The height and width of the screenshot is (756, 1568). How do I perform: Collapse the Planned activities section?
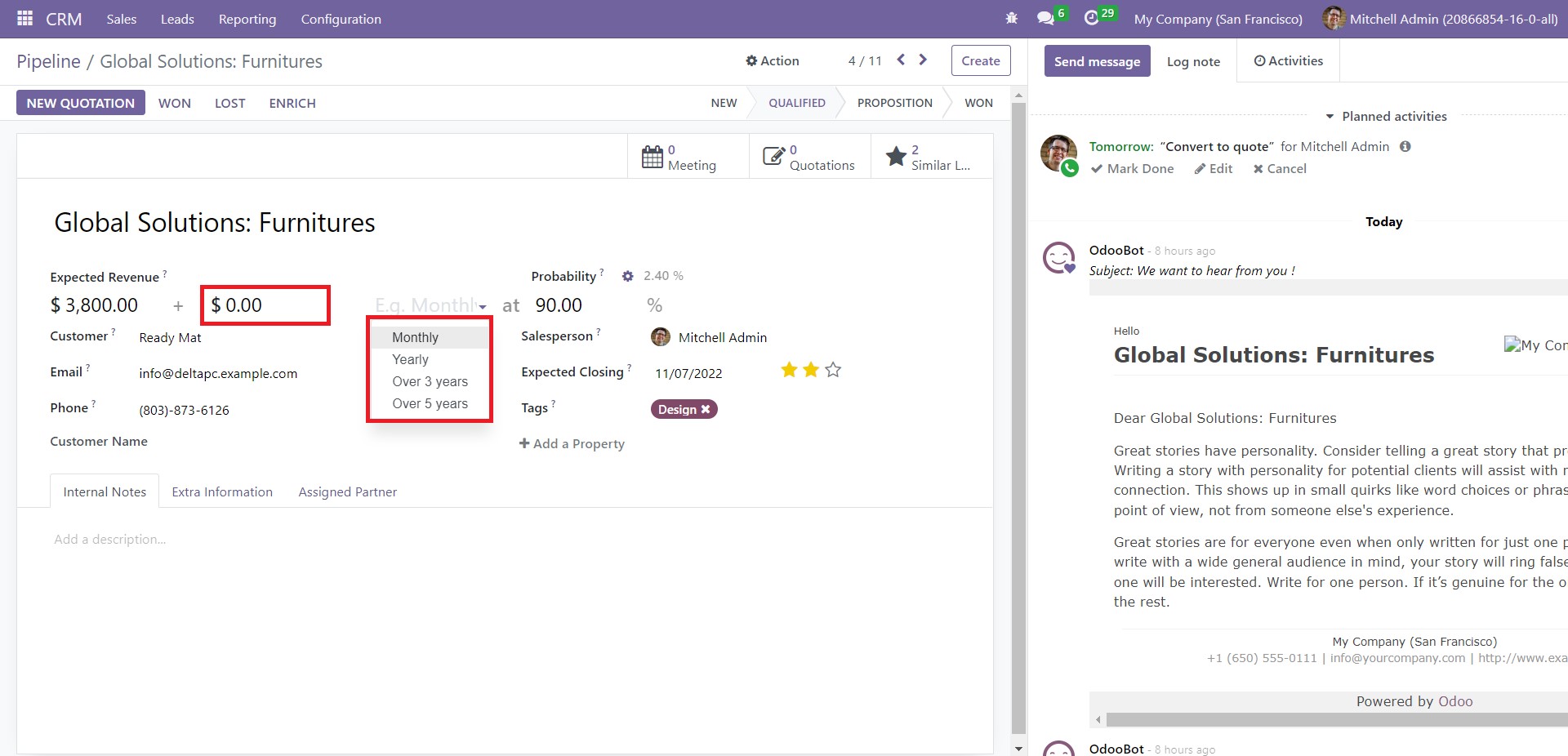tap(1386, 116)
